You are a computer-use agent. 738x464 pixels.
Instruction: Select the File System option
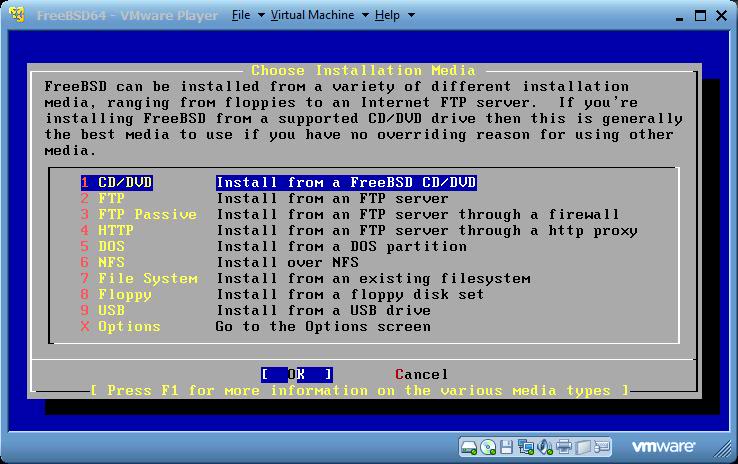(x=139, y=279)
